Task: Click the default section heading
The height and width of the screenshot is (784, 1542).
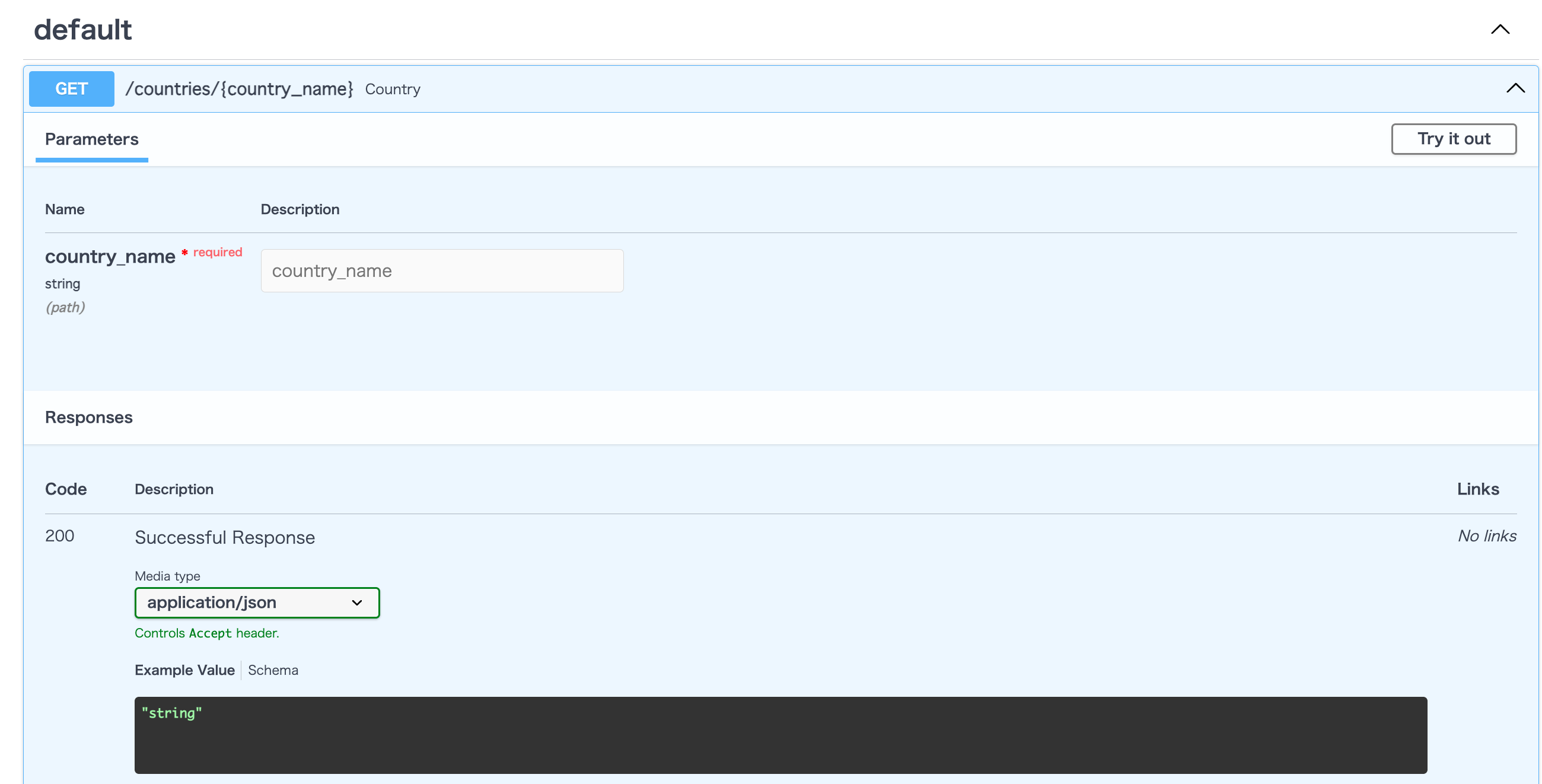Action: coord(82,28)
